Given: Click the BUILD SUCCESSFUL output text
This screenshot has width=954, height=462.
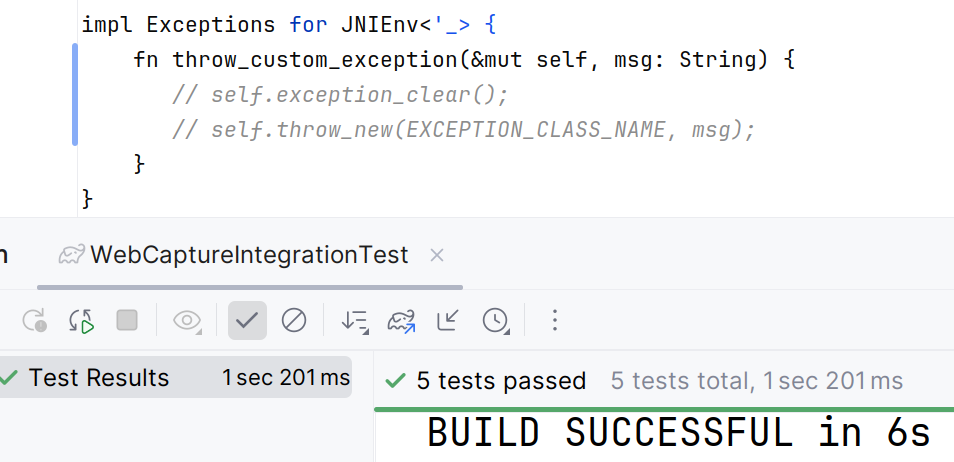Looking at the screenshot, I should pos(679,433).
